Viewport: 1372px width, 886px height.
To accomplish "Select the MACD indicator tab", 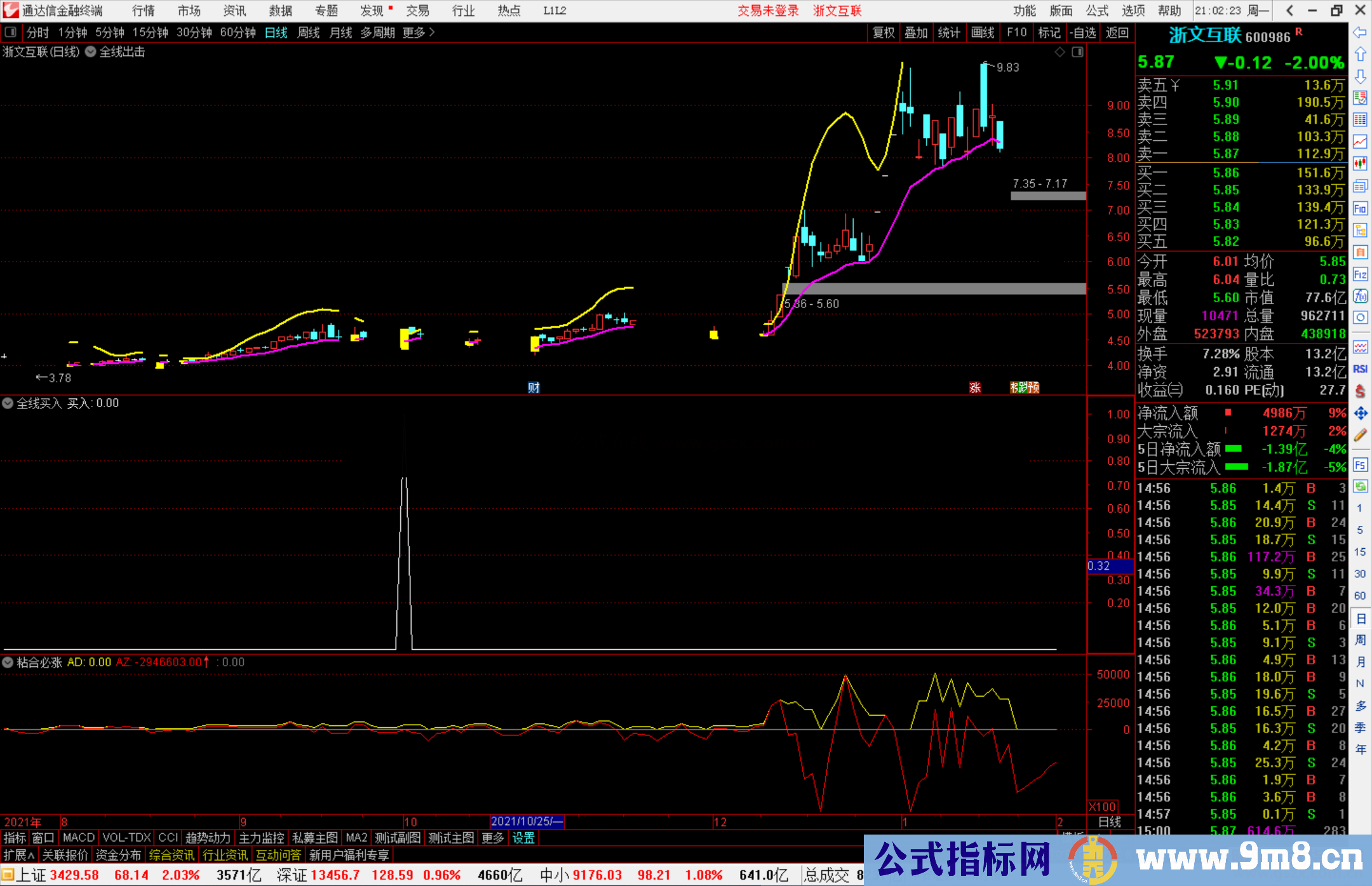I will [x=79, y=838].
